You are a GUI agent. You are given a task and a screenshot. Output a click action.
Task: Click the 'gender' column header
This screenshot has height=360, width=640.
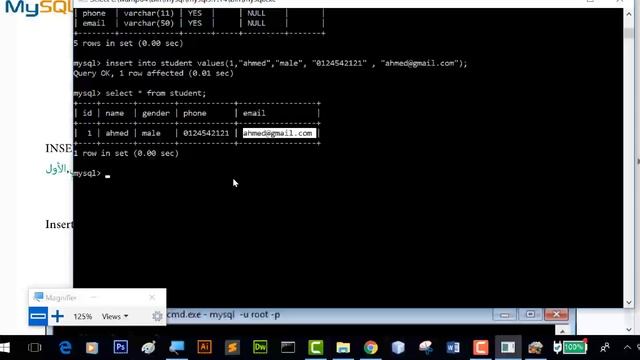pyautogui.click(x=156, y=113)
